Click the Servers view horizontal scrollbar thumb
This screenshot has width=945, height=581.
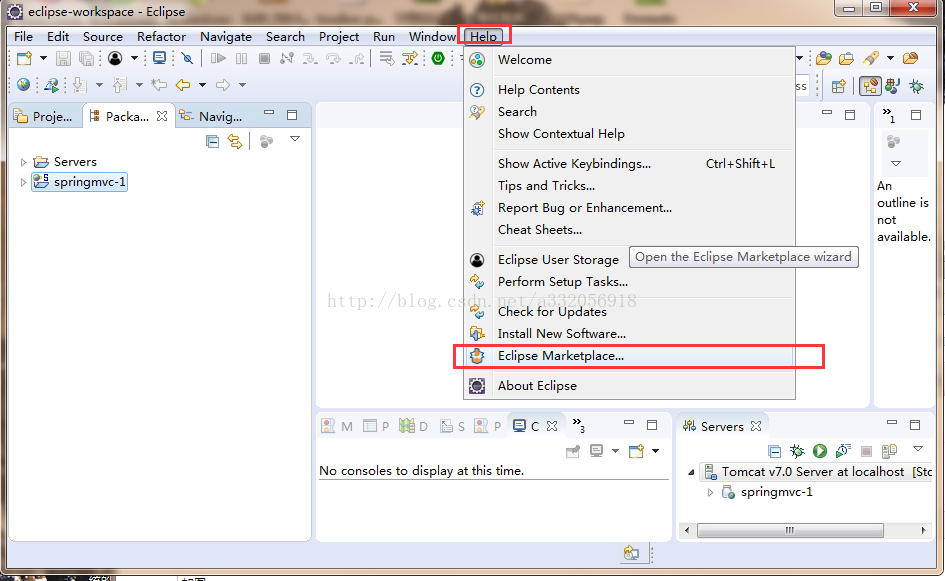[x=790, y=530]
